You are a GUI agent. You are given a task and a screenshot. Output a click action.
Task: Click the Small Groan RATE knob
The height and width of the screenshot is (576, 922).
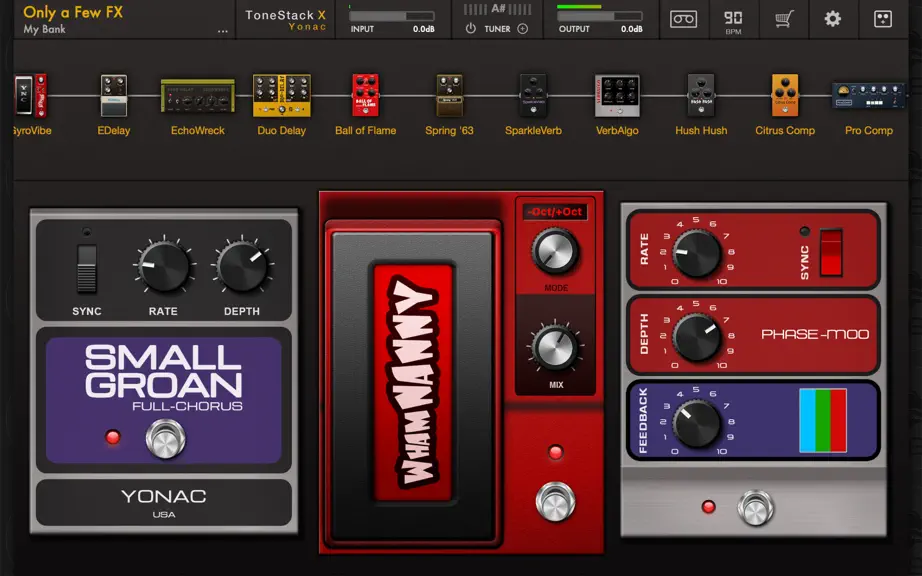click(163, 266)
